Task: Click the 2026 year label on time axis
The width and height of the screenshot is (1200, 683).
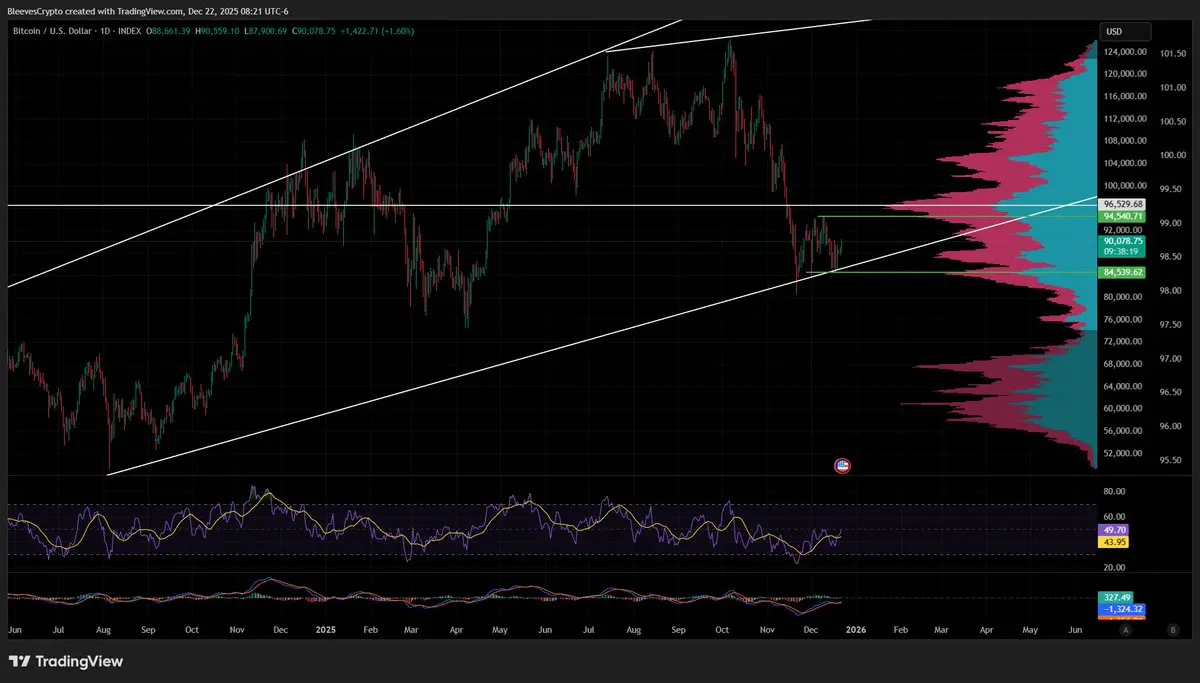Action: tap(856, 631)
